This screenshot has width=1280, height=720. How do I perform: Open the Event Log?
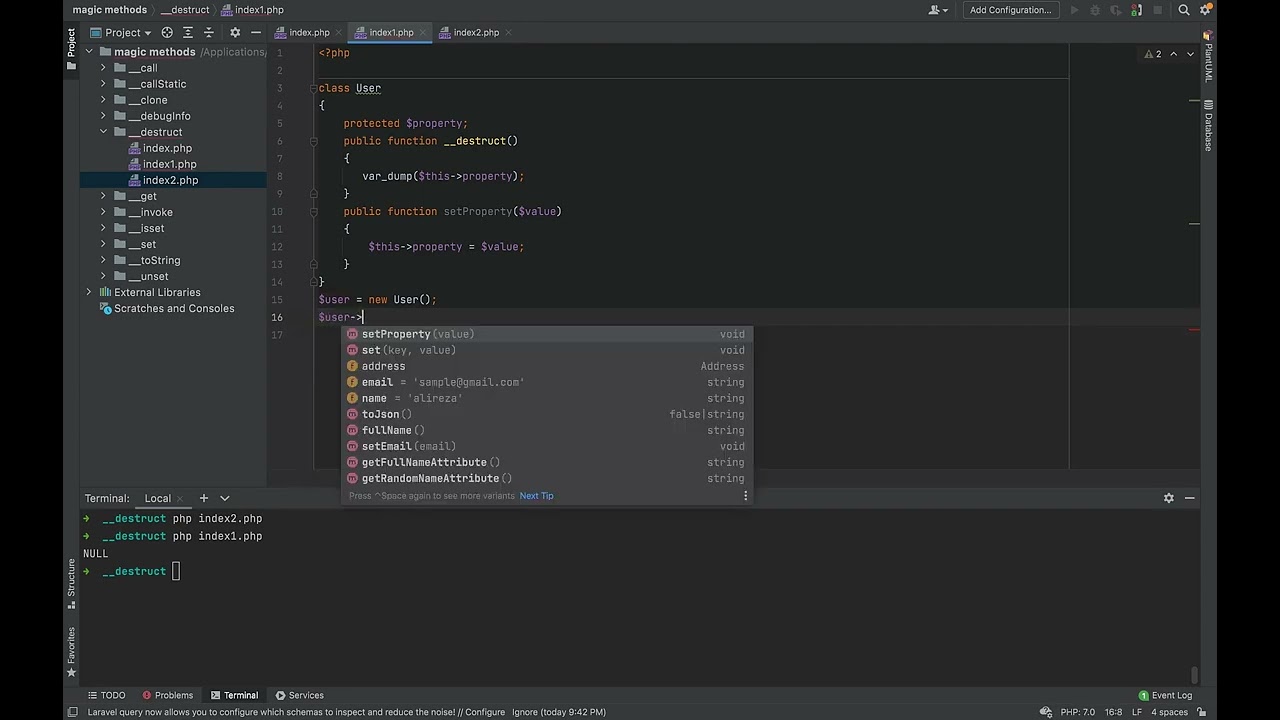click(x=1165, y=695)
